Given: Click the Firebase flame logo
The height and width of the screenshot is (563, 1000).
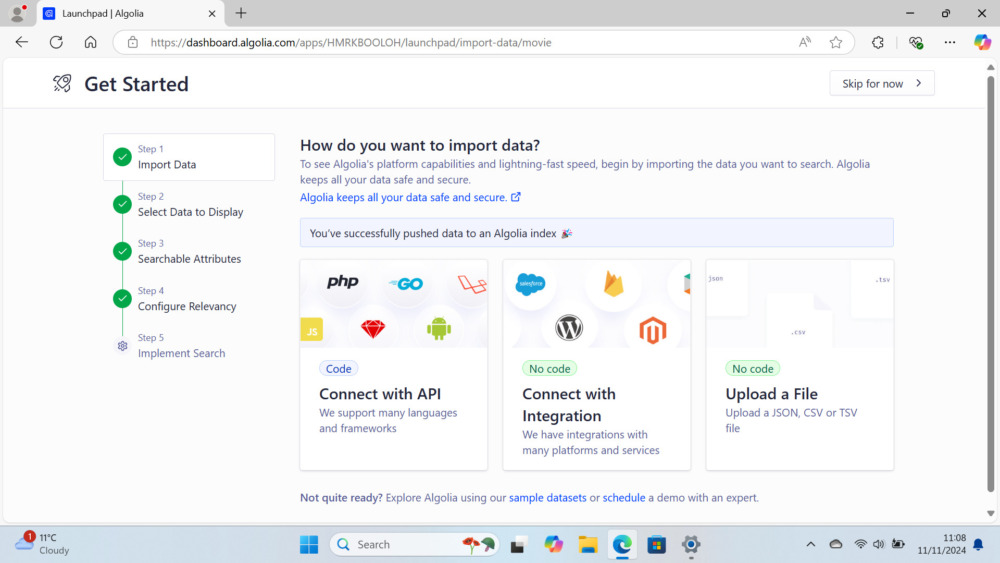Looking at the screenshot, I should pyautogui.click(x=614, y=283).
